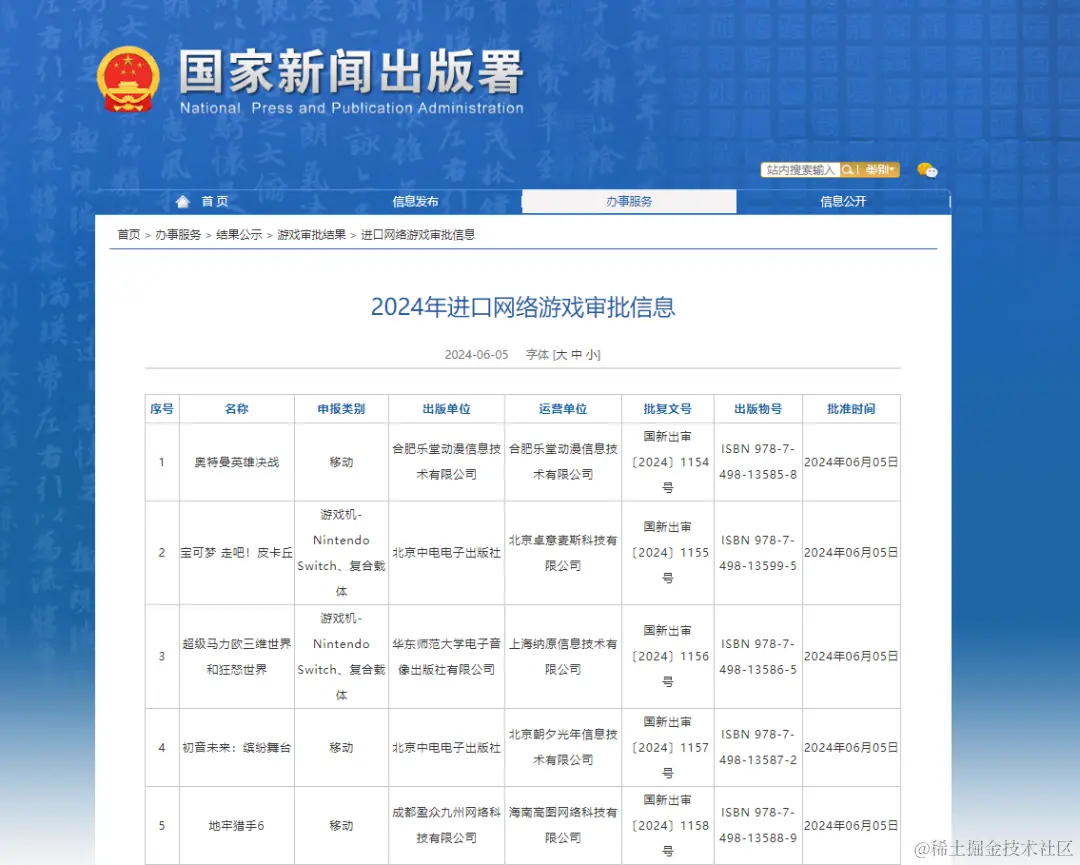Screen dimensions: 1080x865
Task: Click the 名称 column header
Action: (x=236, y=408)
